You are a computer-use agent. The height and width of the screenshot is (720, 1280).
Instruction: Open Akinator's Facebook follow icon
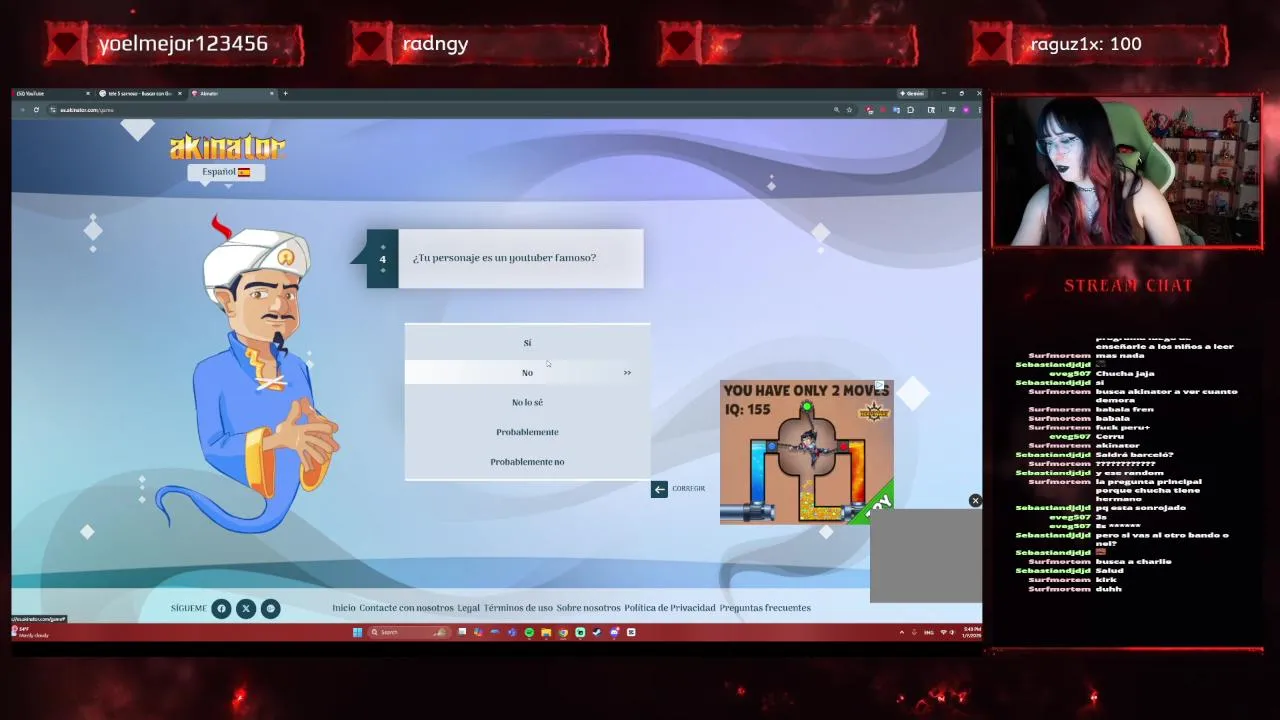tap(222, 608)
